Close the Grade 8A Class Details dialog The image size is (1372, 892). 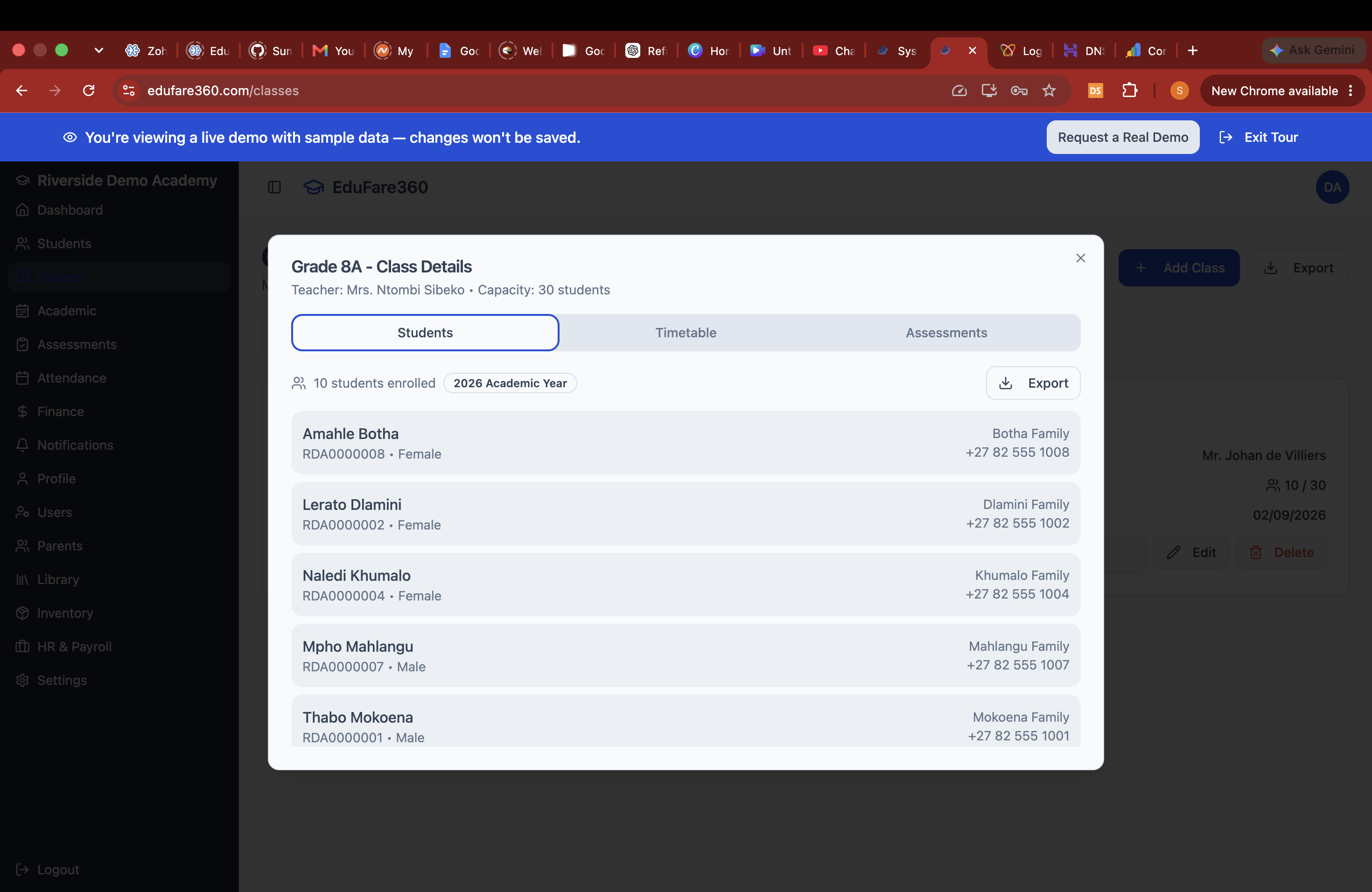point(1080,258)
